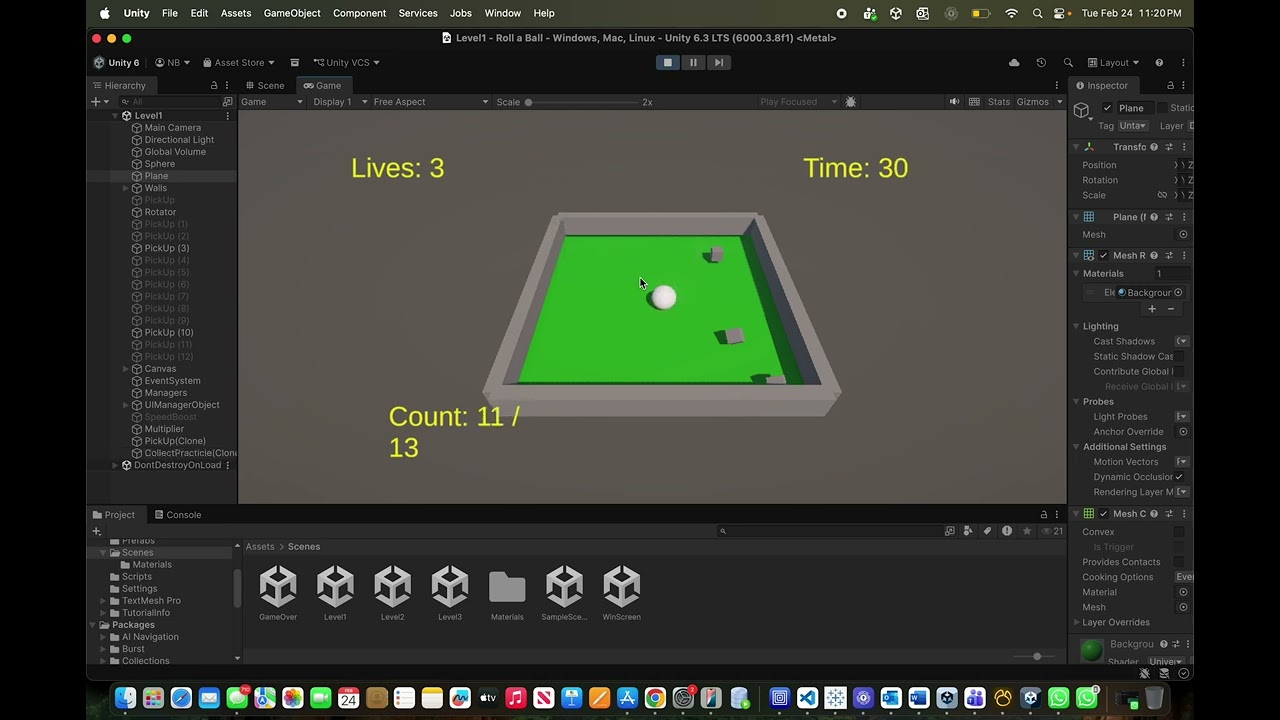Click the green Background material preview swatch
Image resolution: width=1280 pixels, height=720 pixels.
1091,650
